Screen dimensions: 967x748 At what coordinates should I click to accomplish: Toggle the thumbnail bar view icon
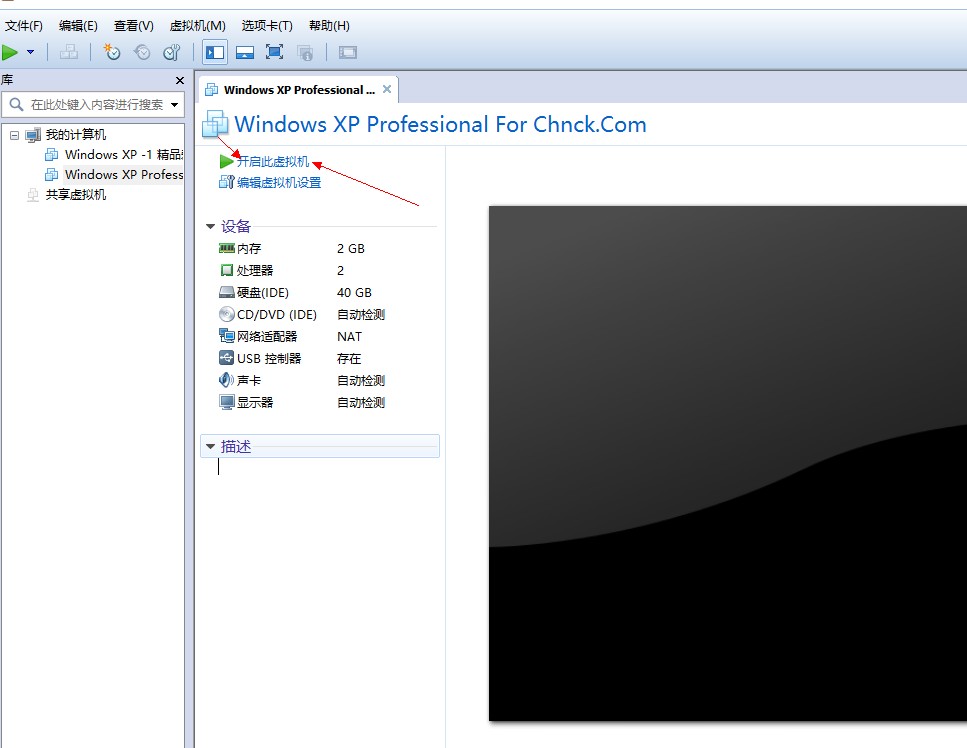(x=244, y=52)
